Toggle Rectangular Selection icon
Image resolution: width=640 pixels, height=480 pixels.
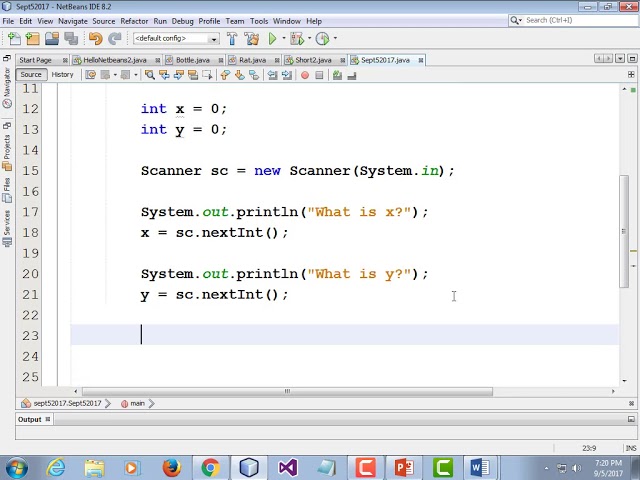tap(207, 75)
